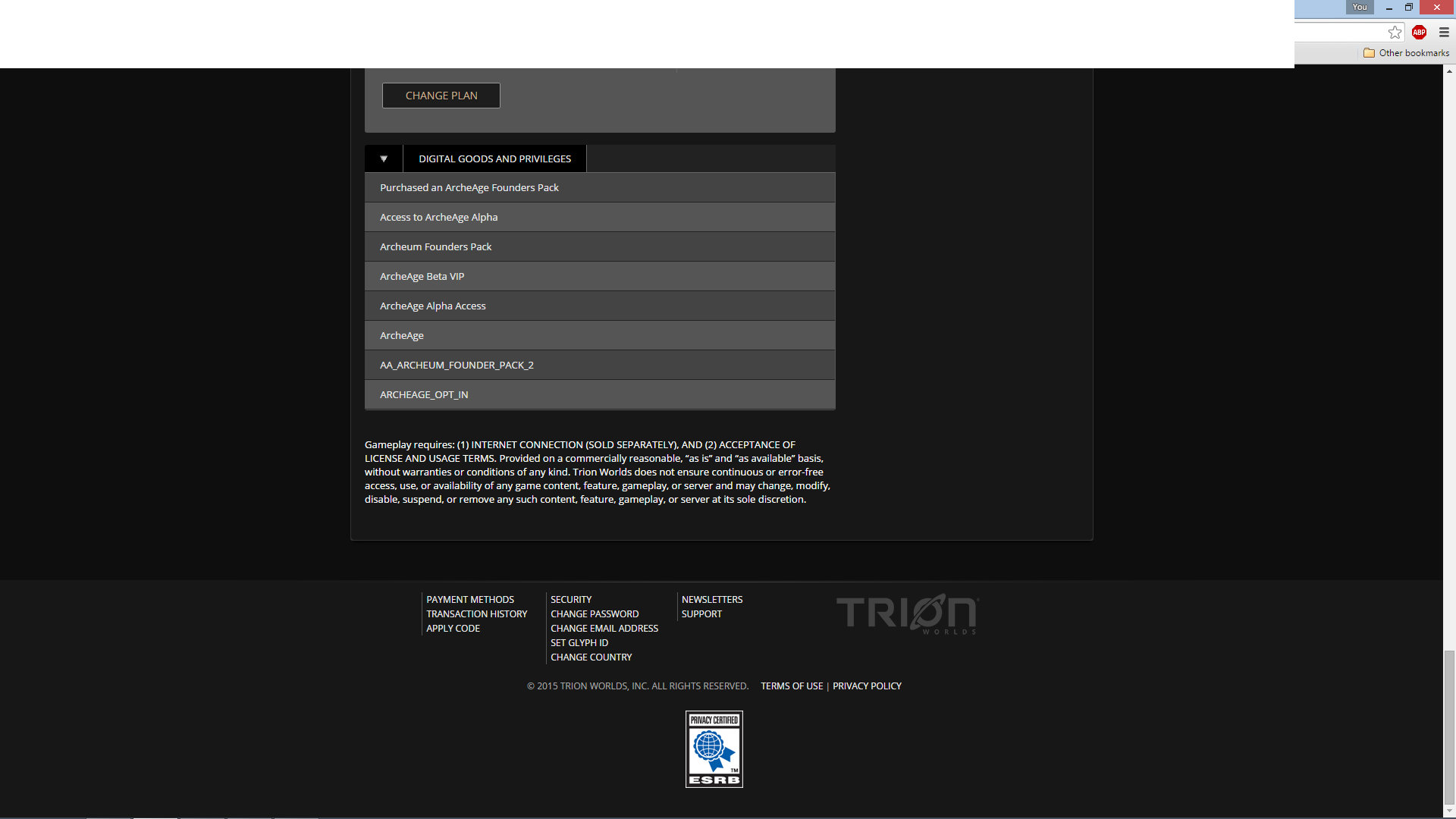Click the Change Plan button
1456x819 pixels.
click(x=441, y=96)
